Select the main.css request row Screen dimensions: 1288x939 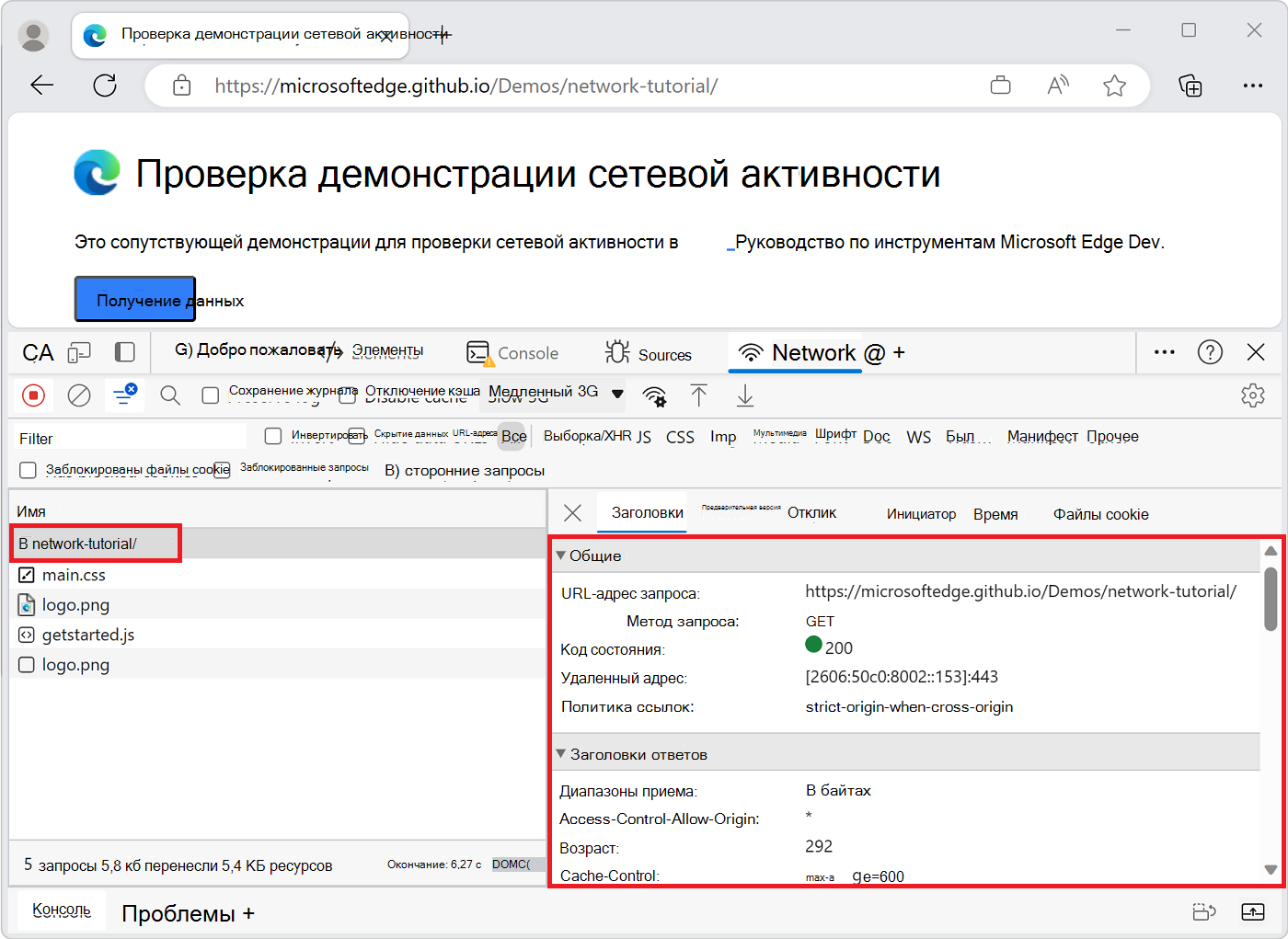pos(278,575)
